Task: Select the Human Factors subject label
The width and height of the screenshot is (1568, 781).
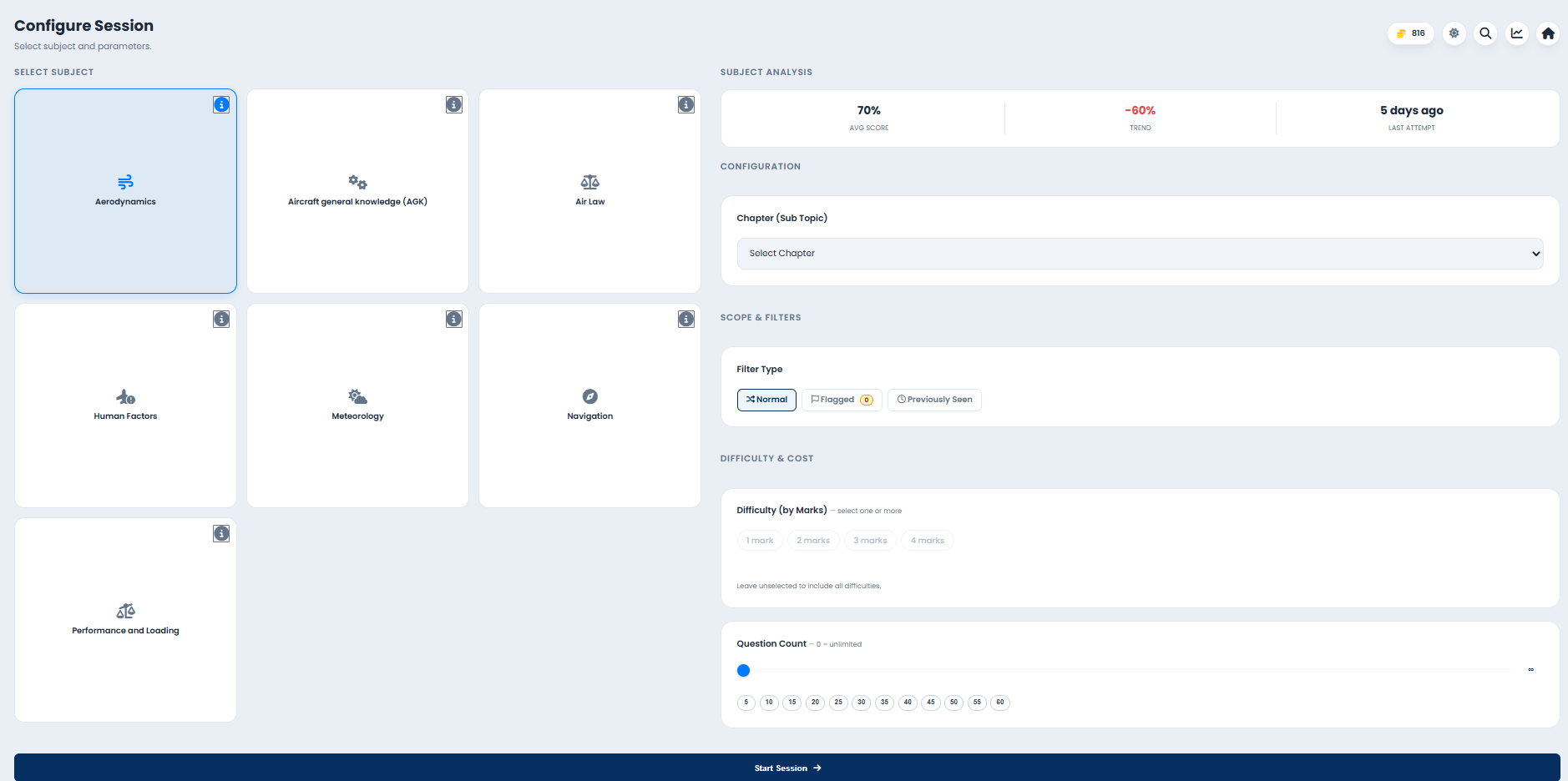Action: click(x=125, y=416)
